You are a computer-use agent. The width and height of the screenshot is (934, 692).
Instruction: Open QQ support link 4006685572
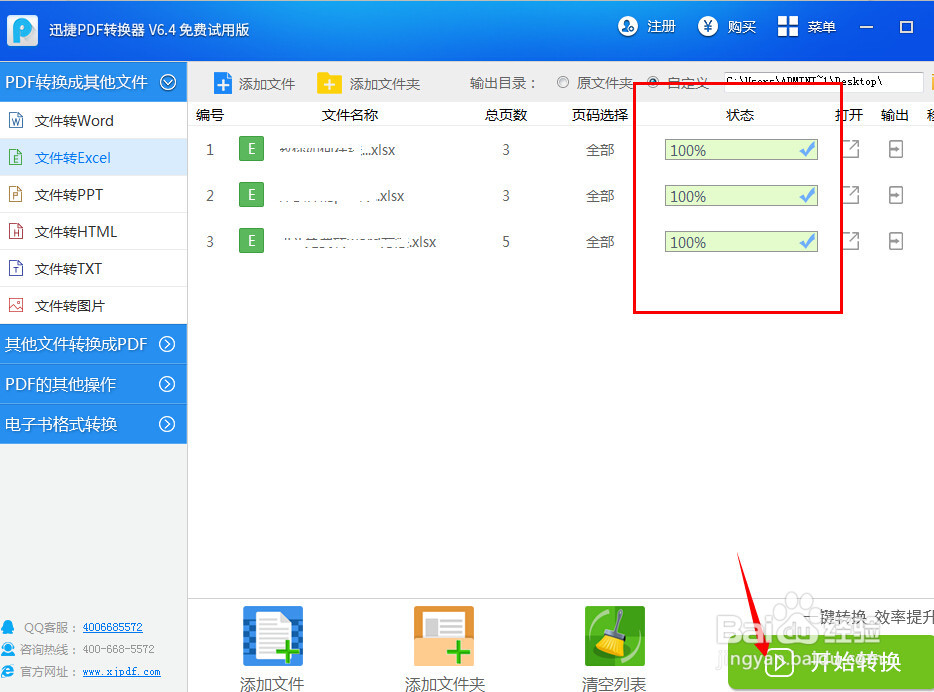pos(113,627)
